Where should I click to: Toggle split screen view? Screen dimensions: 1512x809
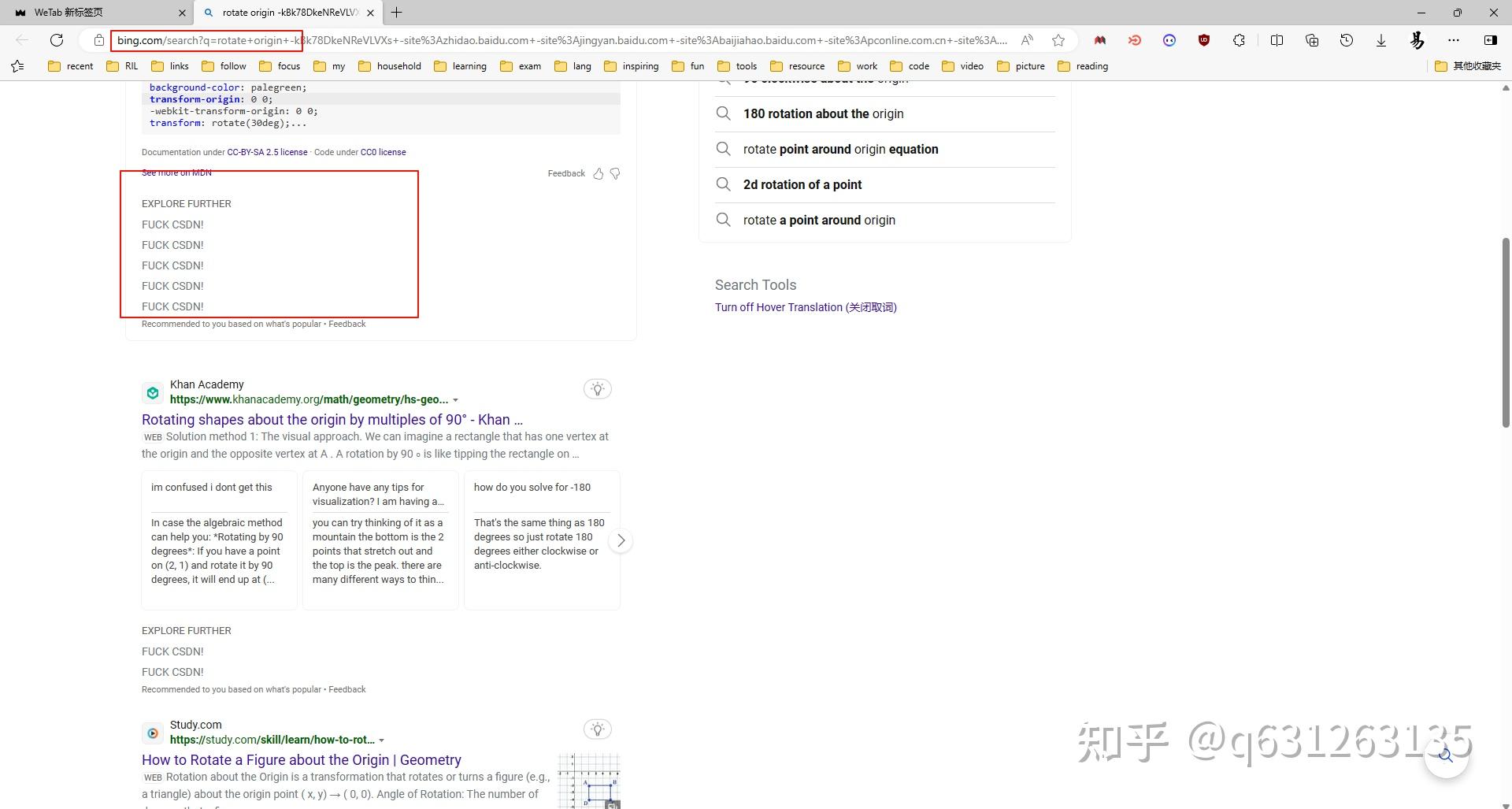point(1277,40)
